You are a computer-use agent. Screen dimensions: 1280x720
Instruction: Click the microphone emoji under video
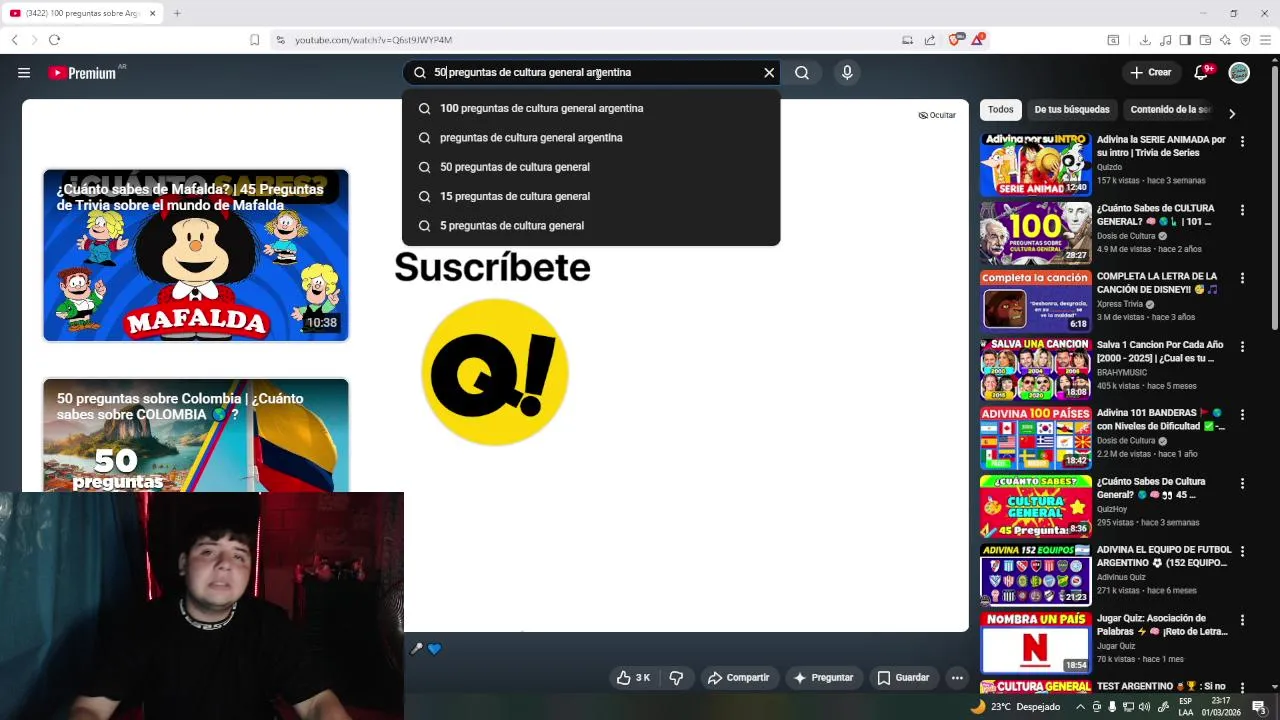417,649
